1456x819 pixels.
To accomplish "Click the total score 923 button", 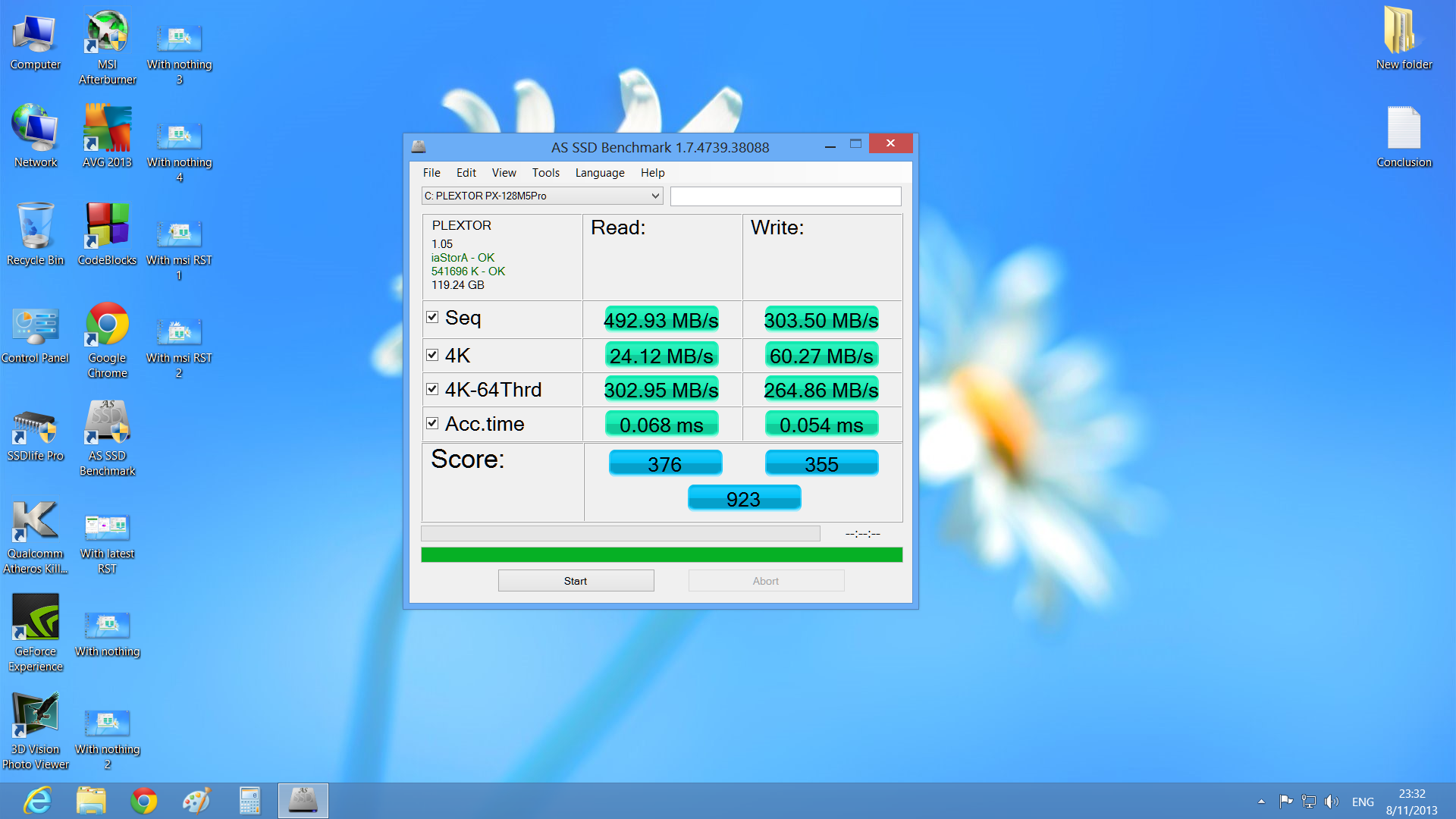I will 744,499.
